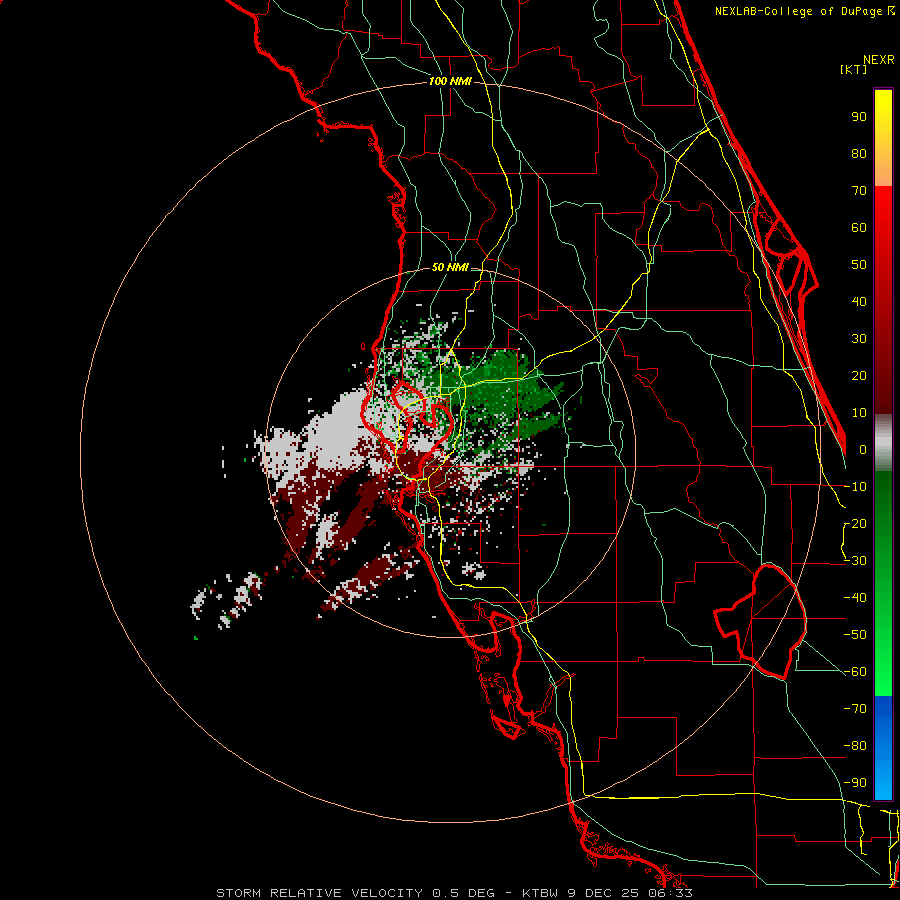900x900 pixels.
Task: Click the 10 knot scale value
Action: coord(859,413)
